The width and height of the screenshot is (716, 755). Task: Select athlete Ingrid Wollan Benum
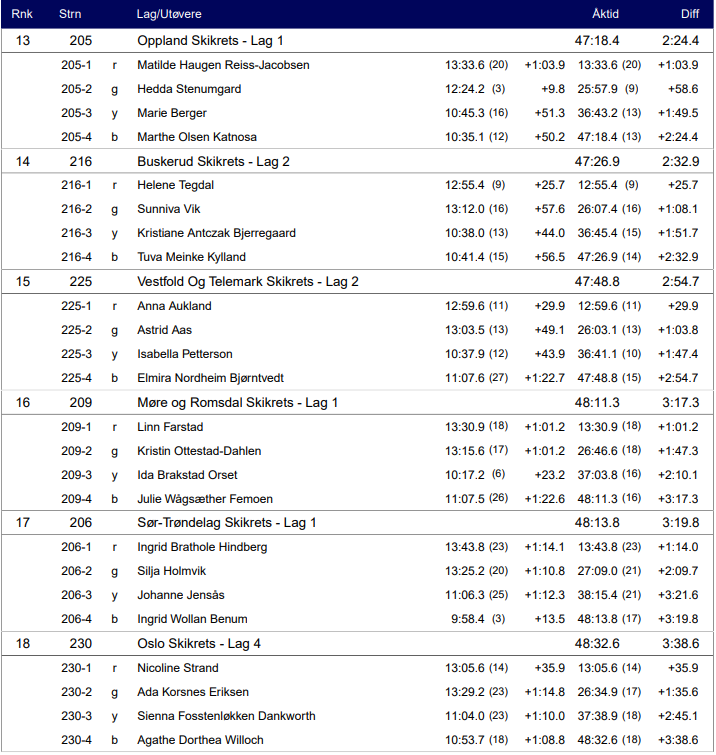(x=192, y=619)
